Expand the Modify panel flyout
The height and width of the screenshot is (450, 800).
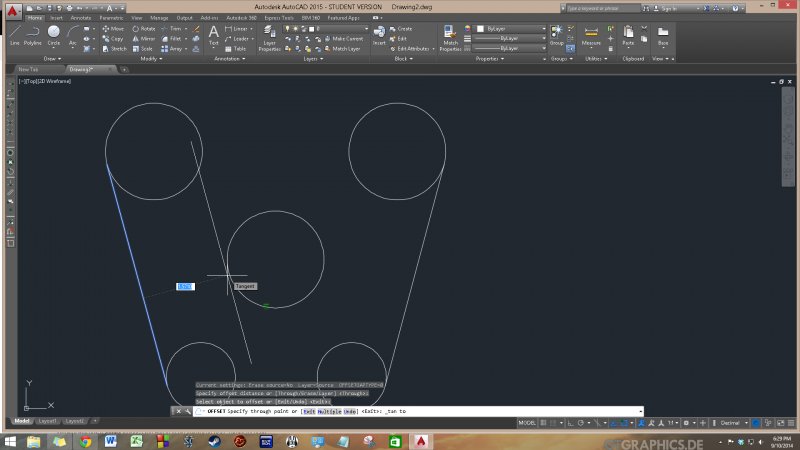click(x=151, y=59)
